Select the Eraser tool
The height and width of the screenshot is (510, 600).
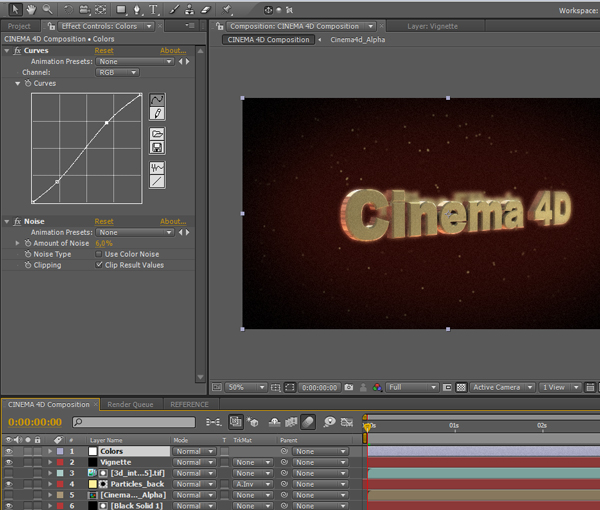click(205, 10)
